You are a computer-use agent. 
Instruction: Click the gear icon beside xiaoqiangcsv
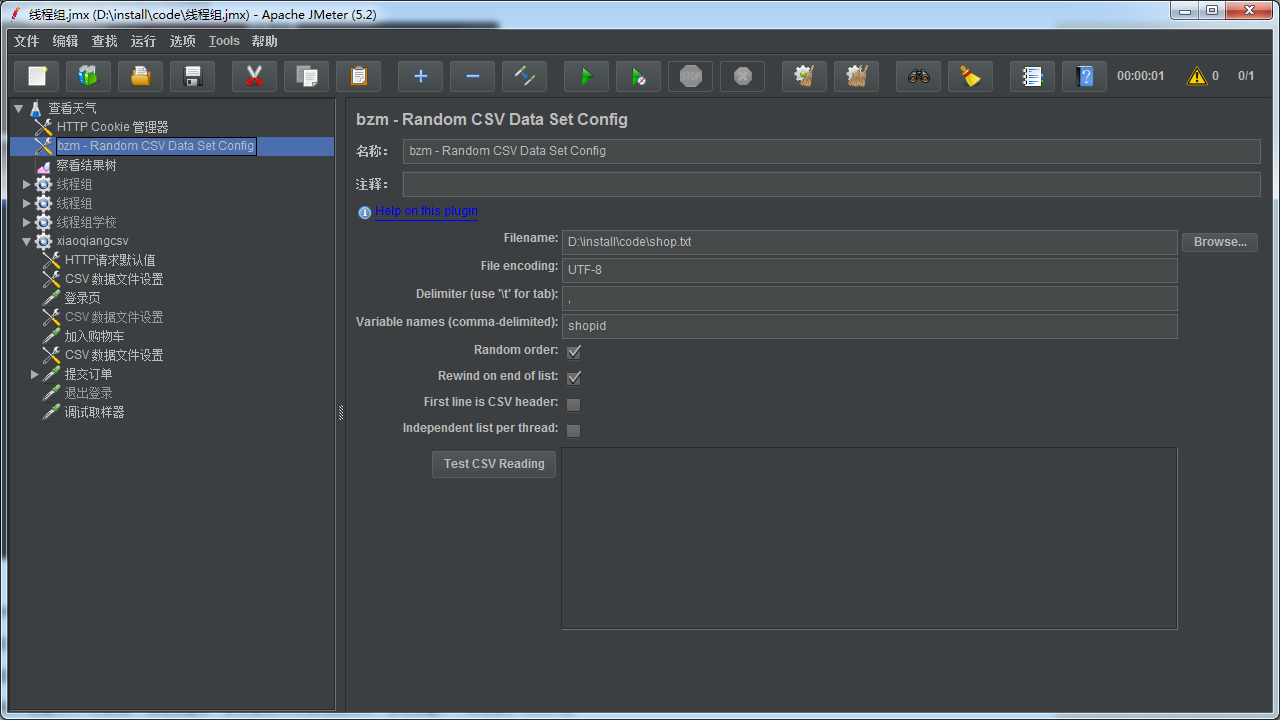pos(44,241)
